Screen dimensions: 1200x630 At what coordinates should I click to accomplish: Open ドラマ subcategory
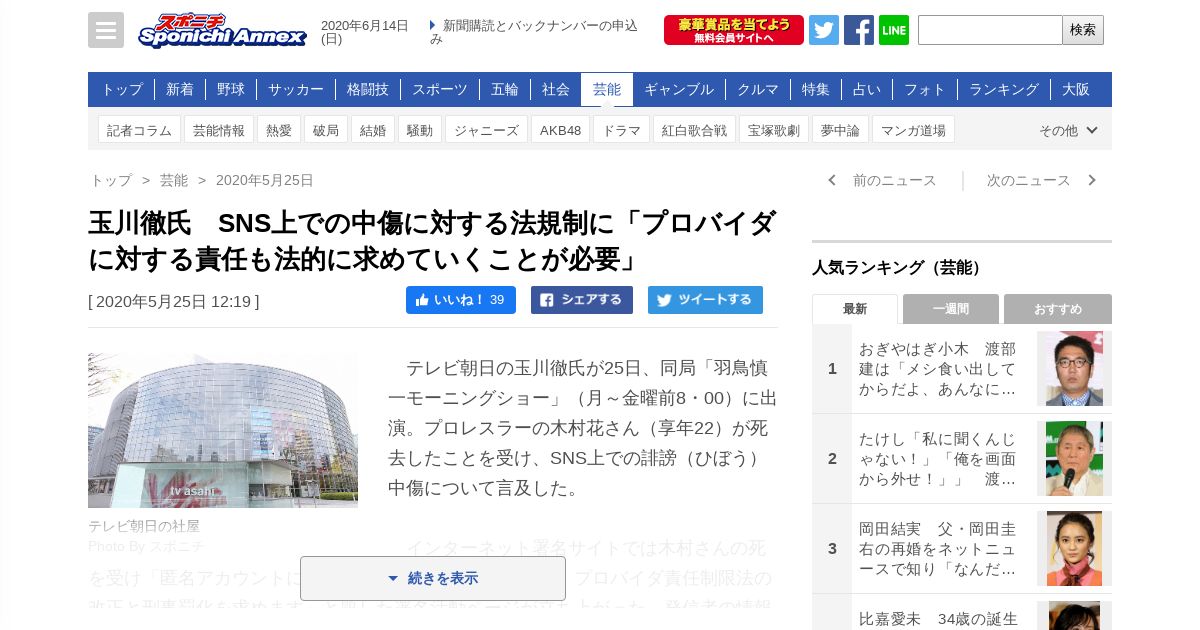(622, 130)
